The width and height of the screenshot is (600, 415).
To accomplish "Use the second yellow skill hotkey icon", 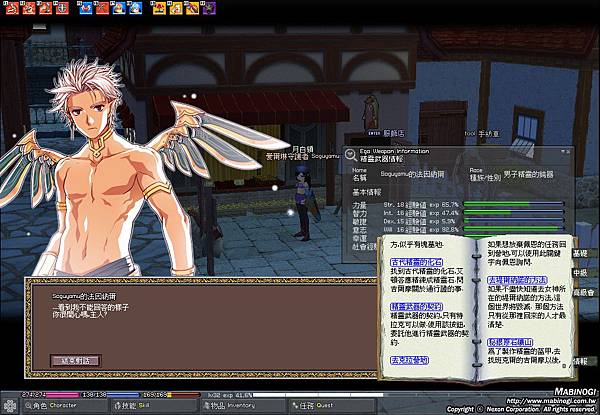I will (176, 8).
